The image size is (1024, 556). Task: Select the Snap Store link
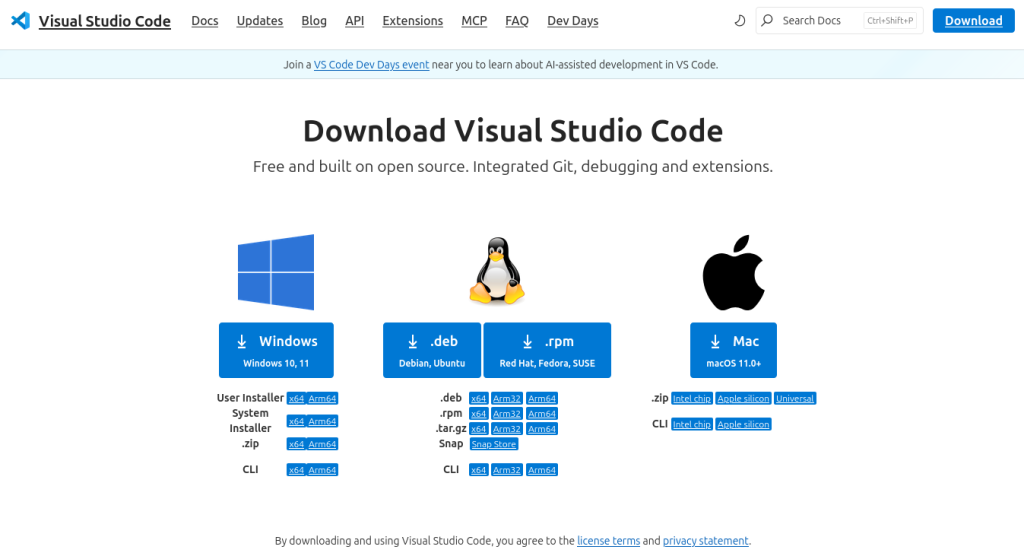(493, 444)
